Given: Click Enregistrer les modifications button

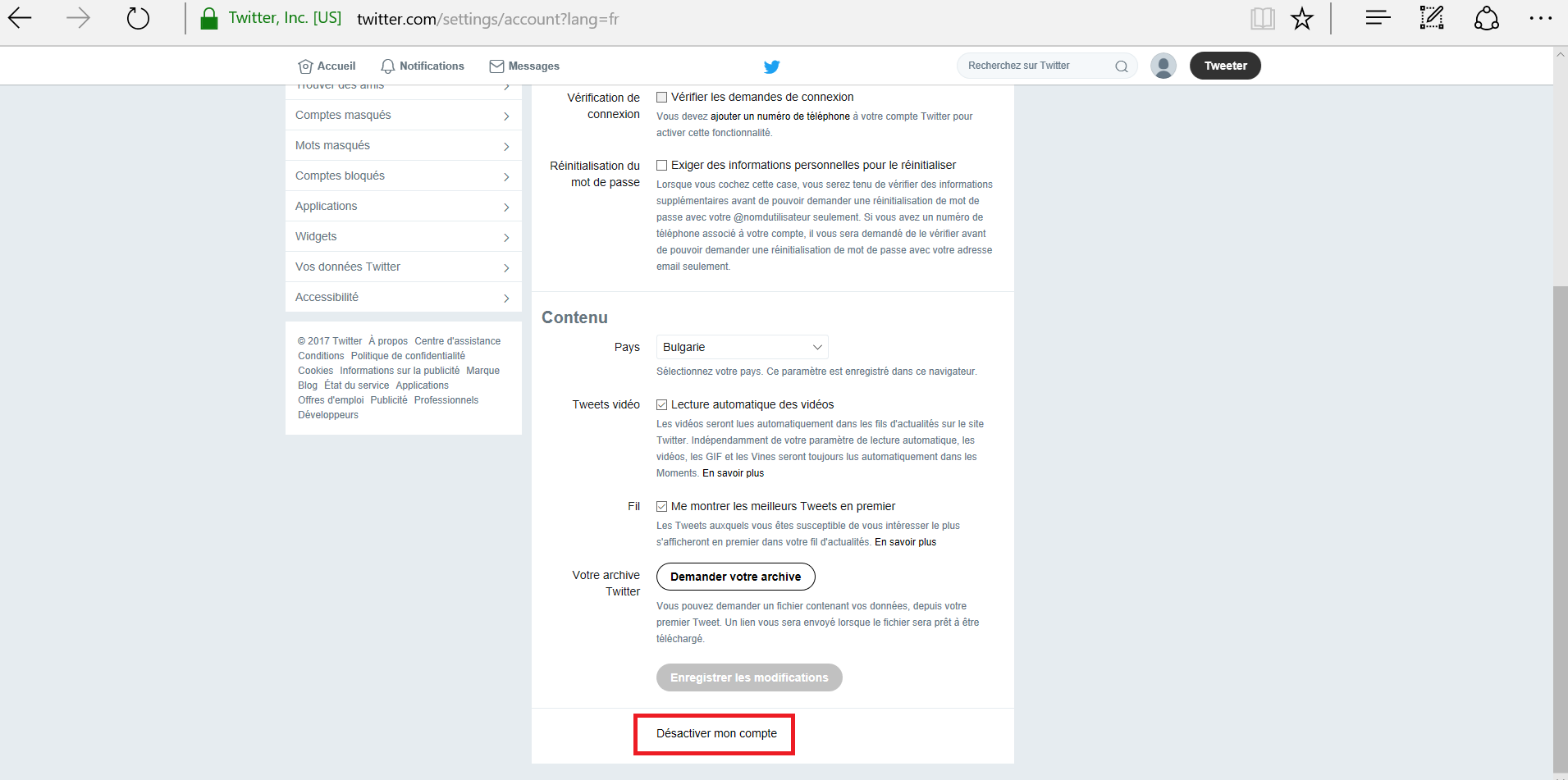Looking at the screenshot, I should pyautogui.click(x=749, y=677).
